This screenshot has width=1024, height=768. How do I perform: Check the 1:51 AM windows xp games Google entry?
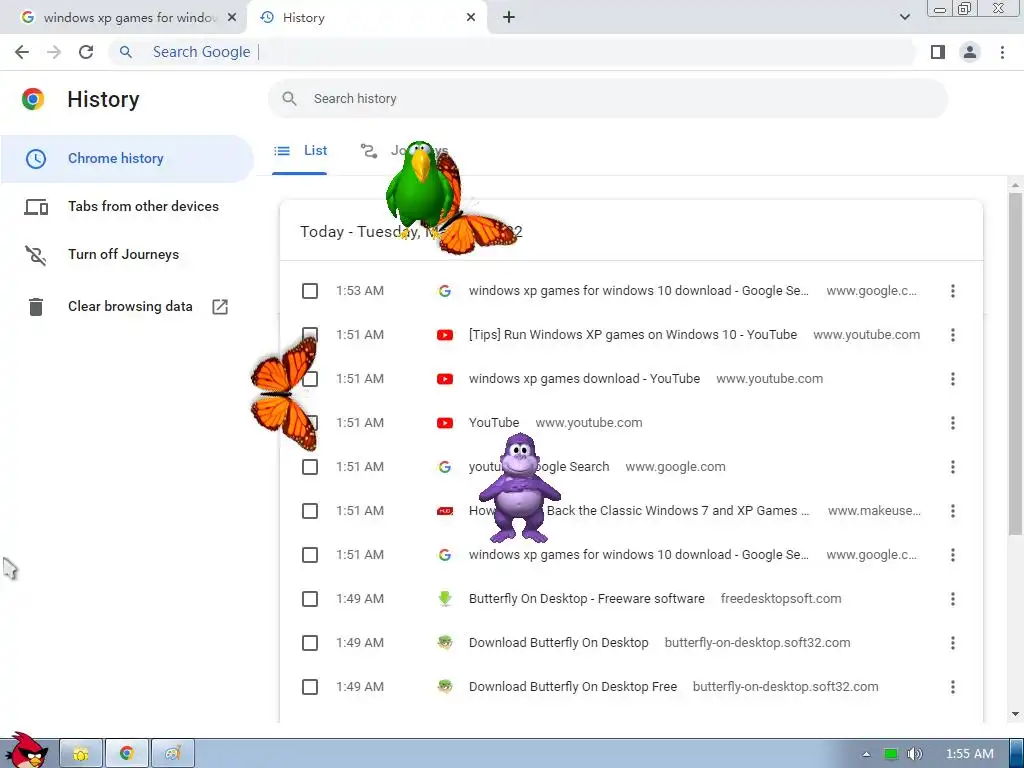(310, 555)
